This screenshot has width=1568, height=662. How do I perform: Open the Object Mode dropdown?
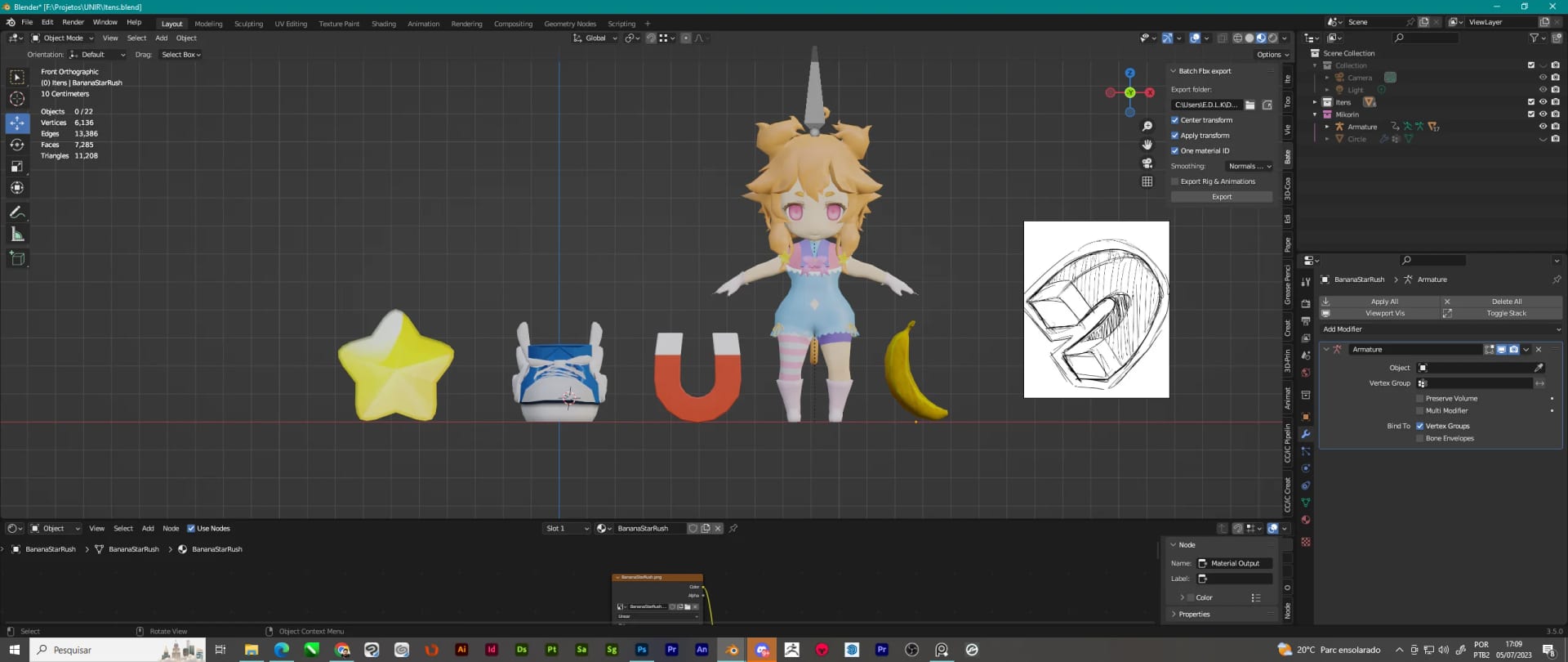point(63,38)
